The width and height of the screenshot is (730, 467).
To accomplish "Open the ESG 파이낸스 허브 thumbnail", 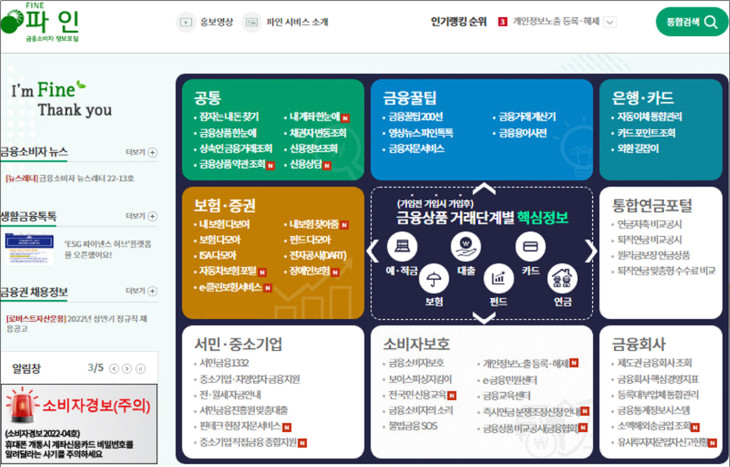I will tap(29, 249).
